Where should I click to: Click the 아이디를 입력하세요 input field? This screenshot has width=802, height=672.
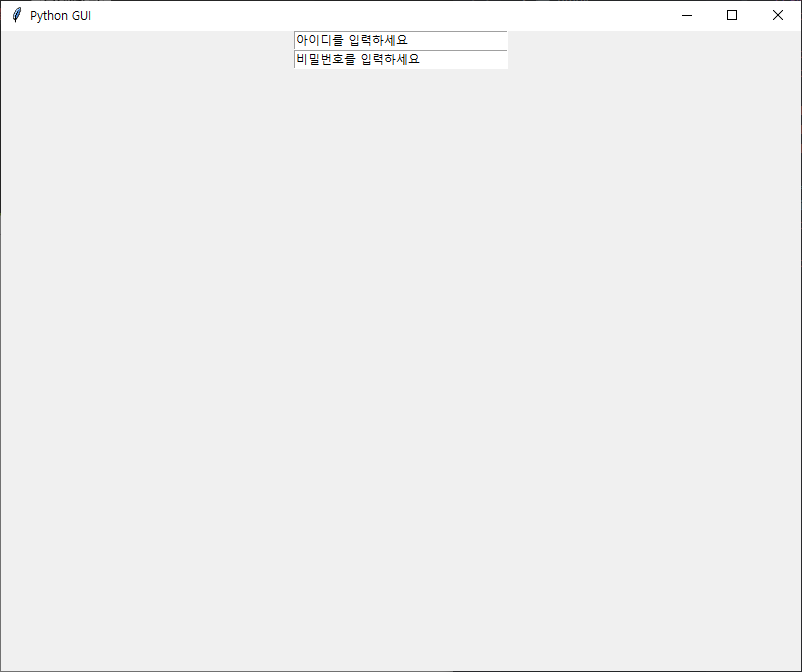pos(401,40)
